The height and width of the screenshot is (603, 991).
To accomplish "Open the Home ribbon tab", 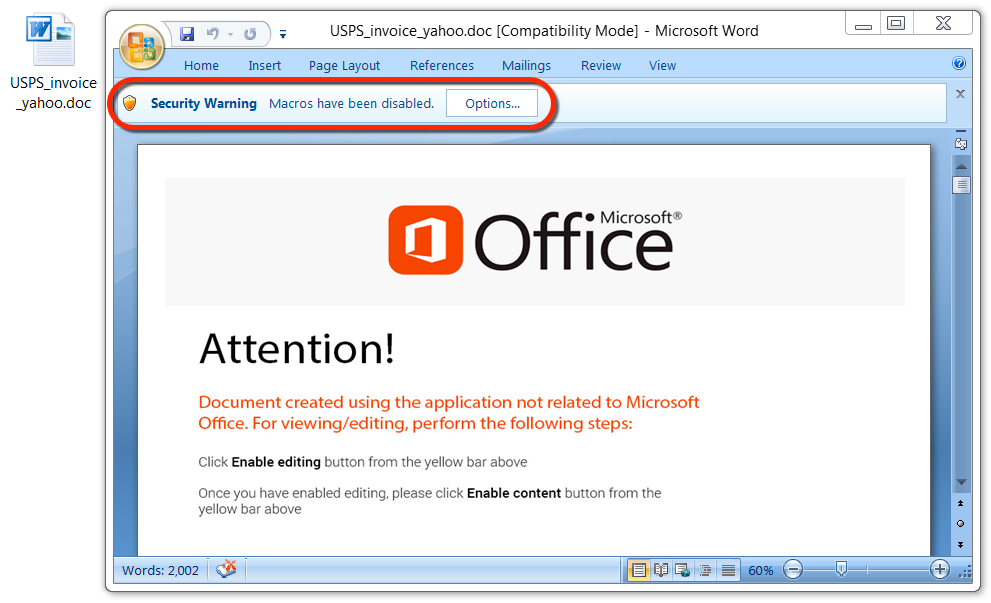I will tap(201, 66).
